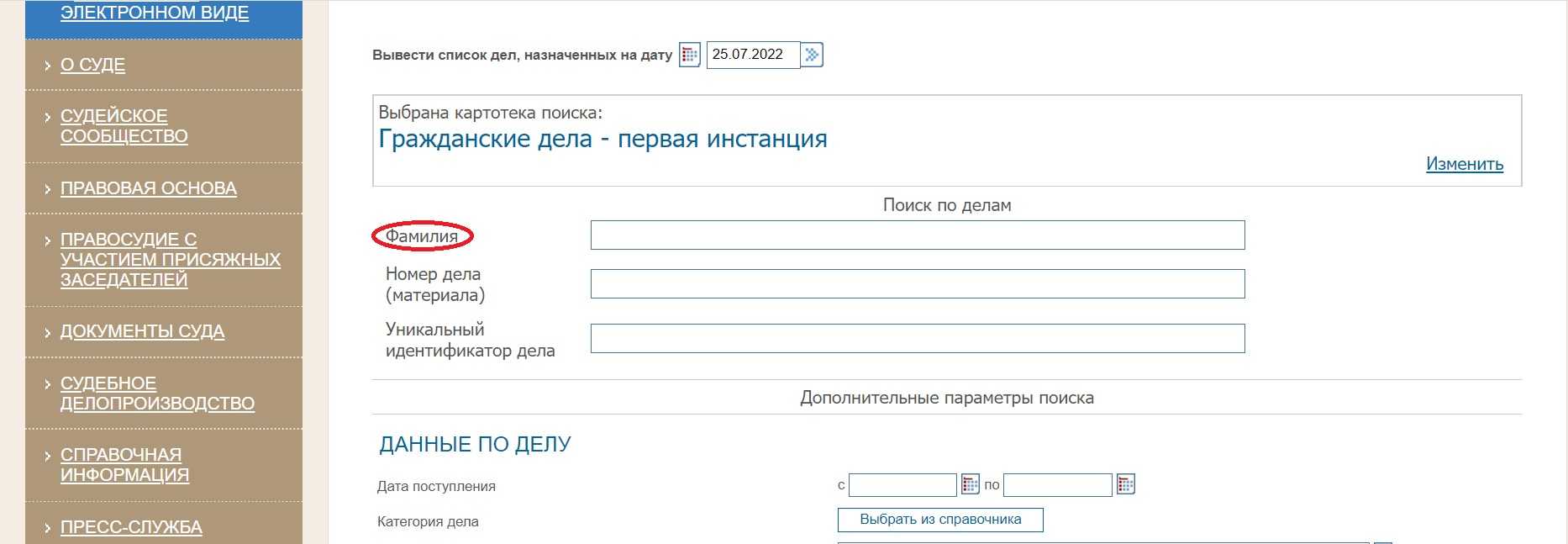Viewport: 1568px width, 544px height.
Task: Click the Дополнительные параметры поиска label
Action: [x=947, y=398]
